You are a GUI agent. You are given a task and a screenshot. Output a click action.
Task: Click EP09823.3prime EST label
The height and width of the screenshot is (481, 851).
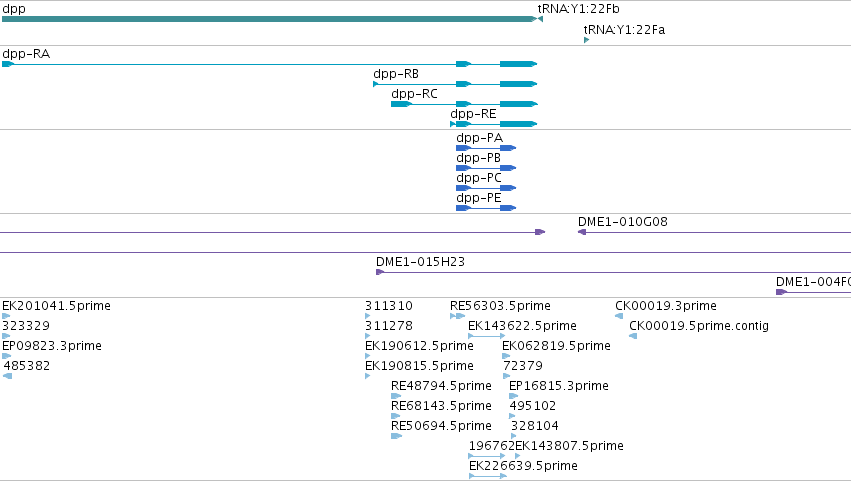52,346
